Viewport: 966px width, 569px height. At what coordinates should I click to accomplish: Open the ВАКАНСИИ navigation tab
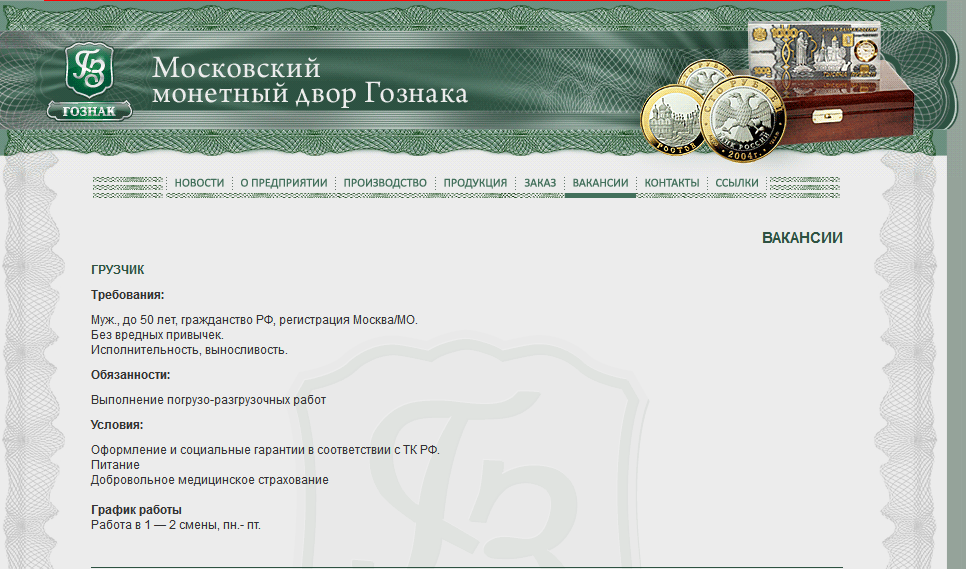point(600,183)
